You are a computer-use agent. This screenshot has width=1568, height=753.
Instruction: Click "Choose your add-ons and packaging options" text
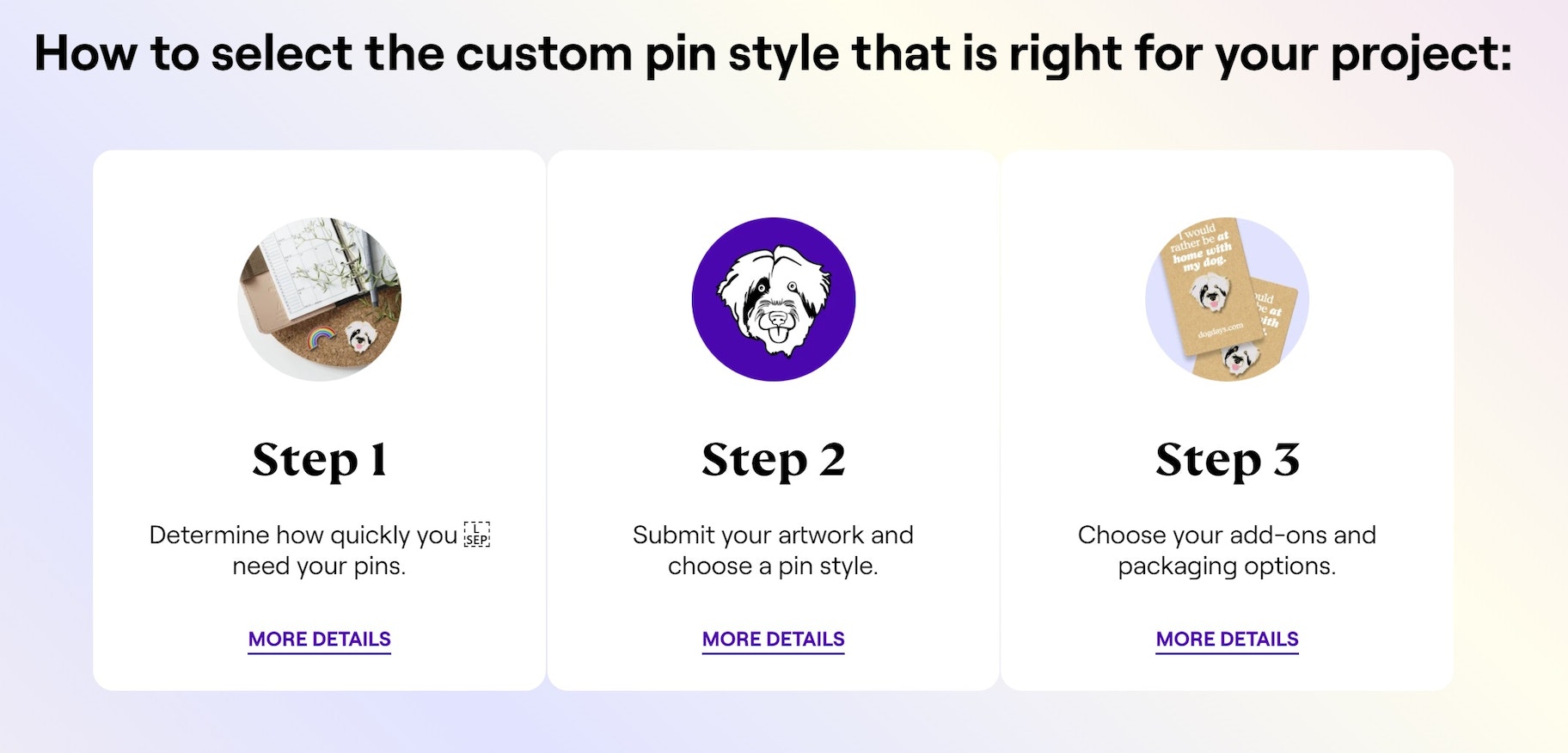coord(1227,550)
